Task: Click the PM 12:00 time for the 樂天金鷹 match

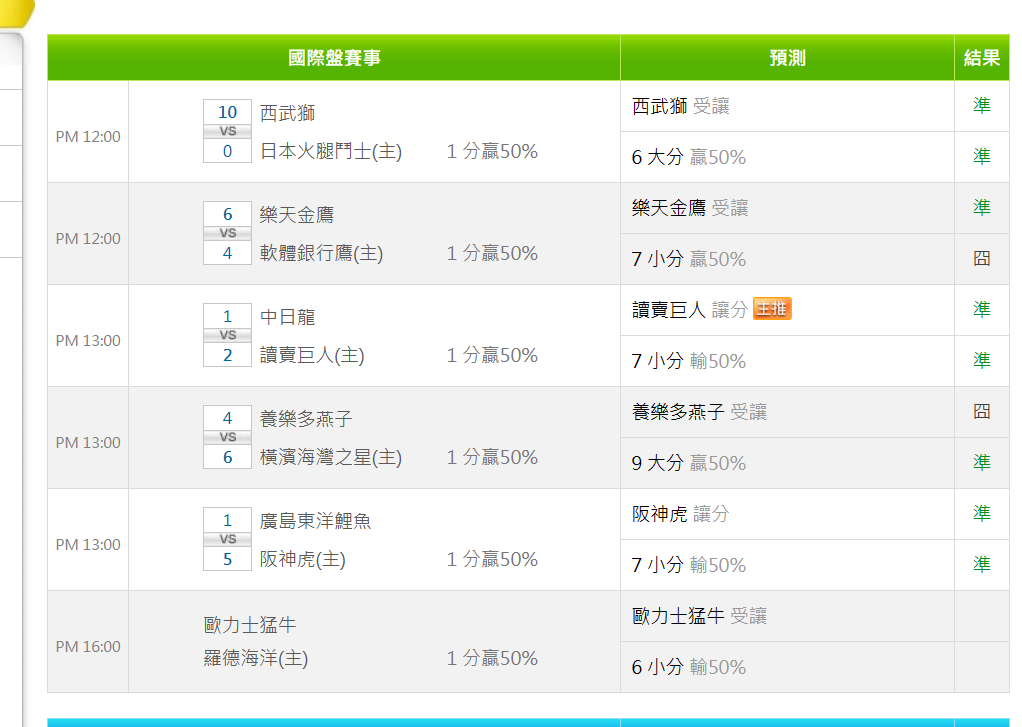Action: click(x=88, y=239)
